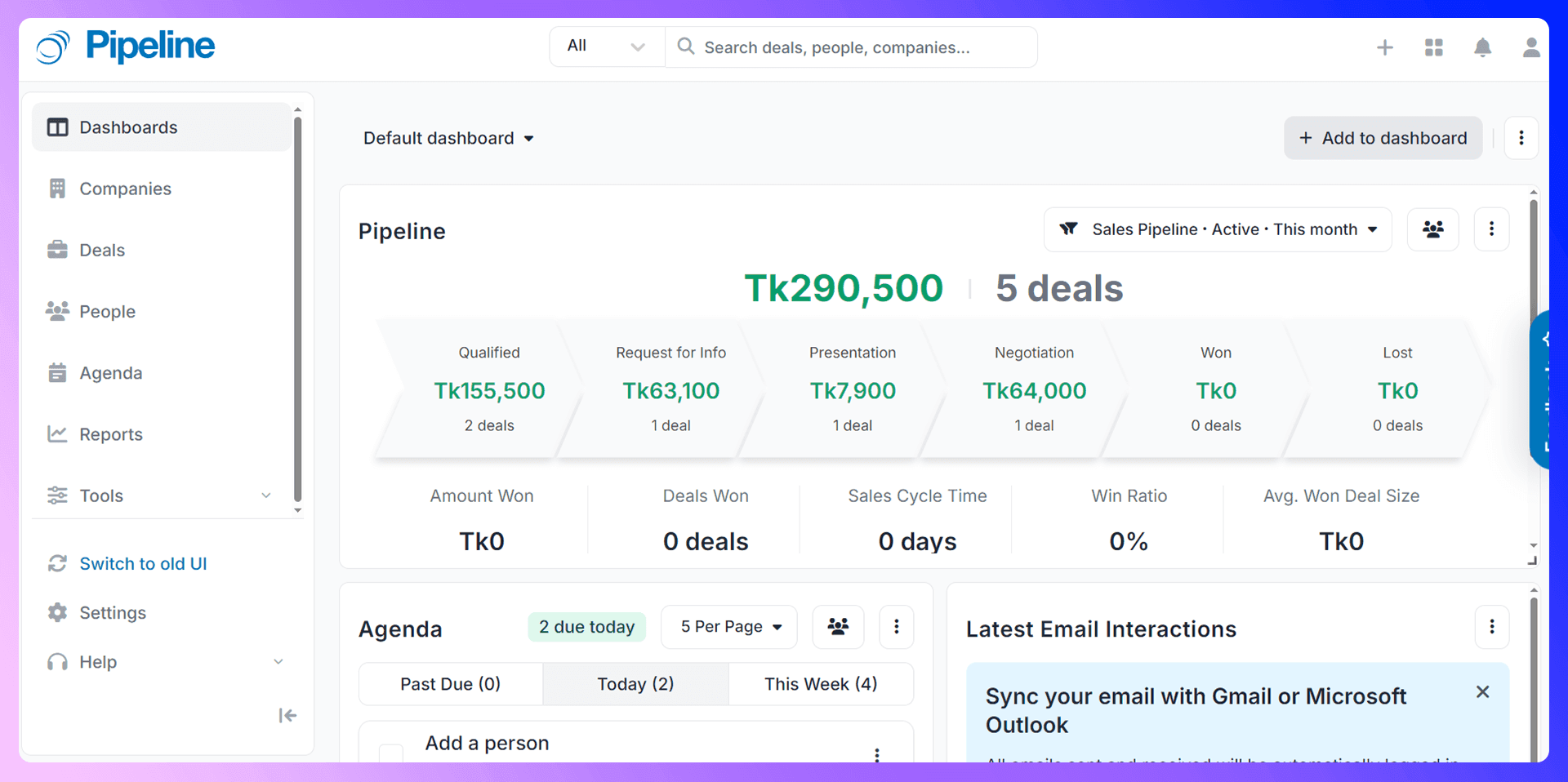Open the 5 Per Page dropdown

(729, 627)
